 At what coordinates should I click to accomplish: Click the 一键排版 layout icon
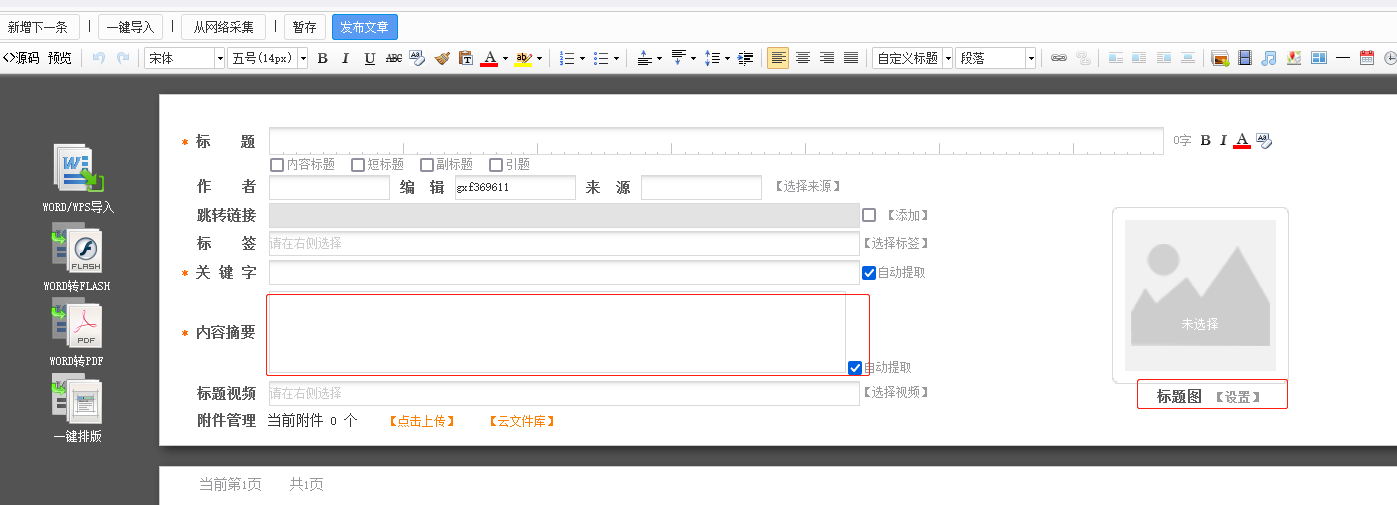click(x=77, y=398)
